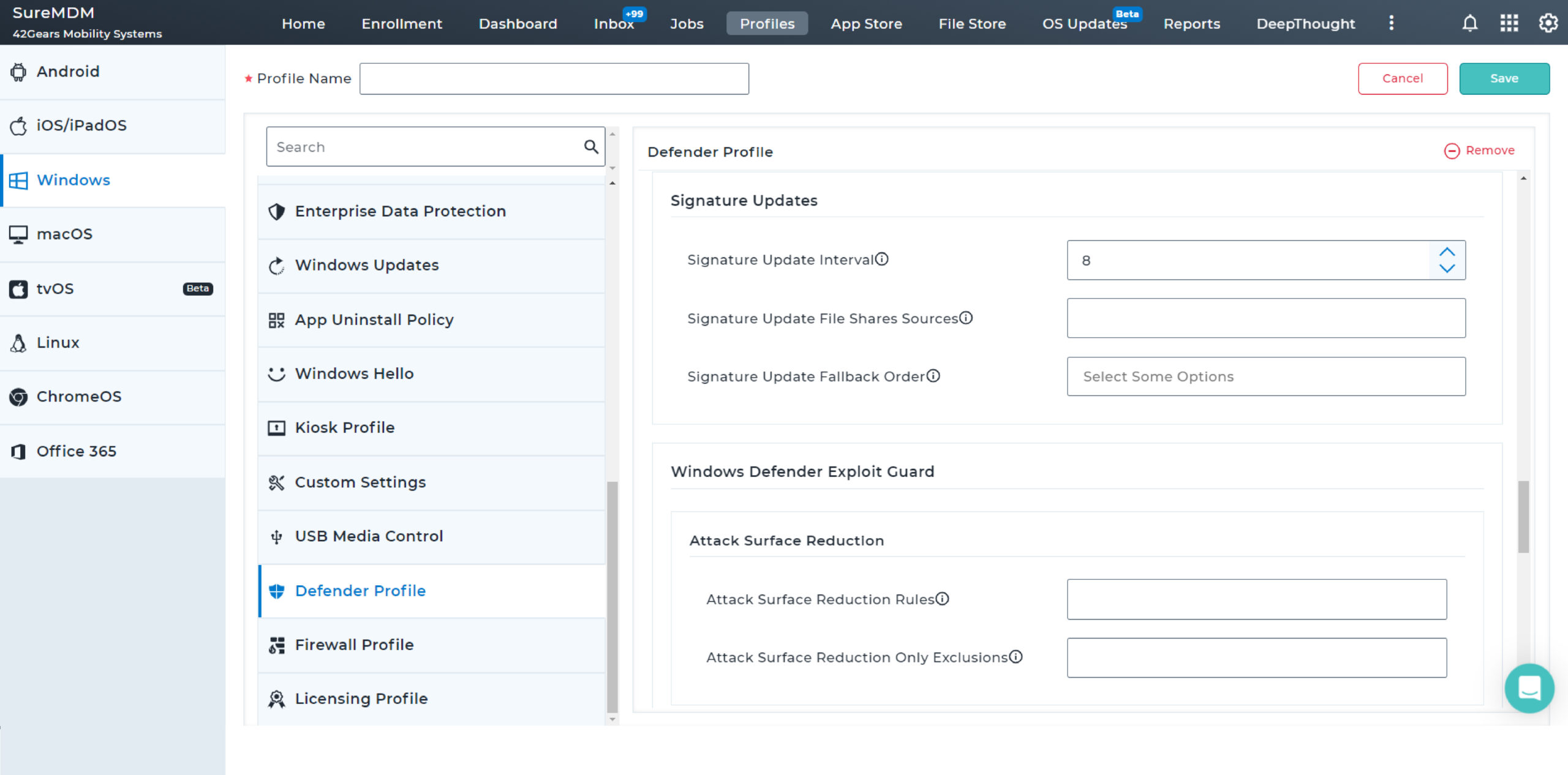Open the Jobs menu item

click(x=687, y=23)
